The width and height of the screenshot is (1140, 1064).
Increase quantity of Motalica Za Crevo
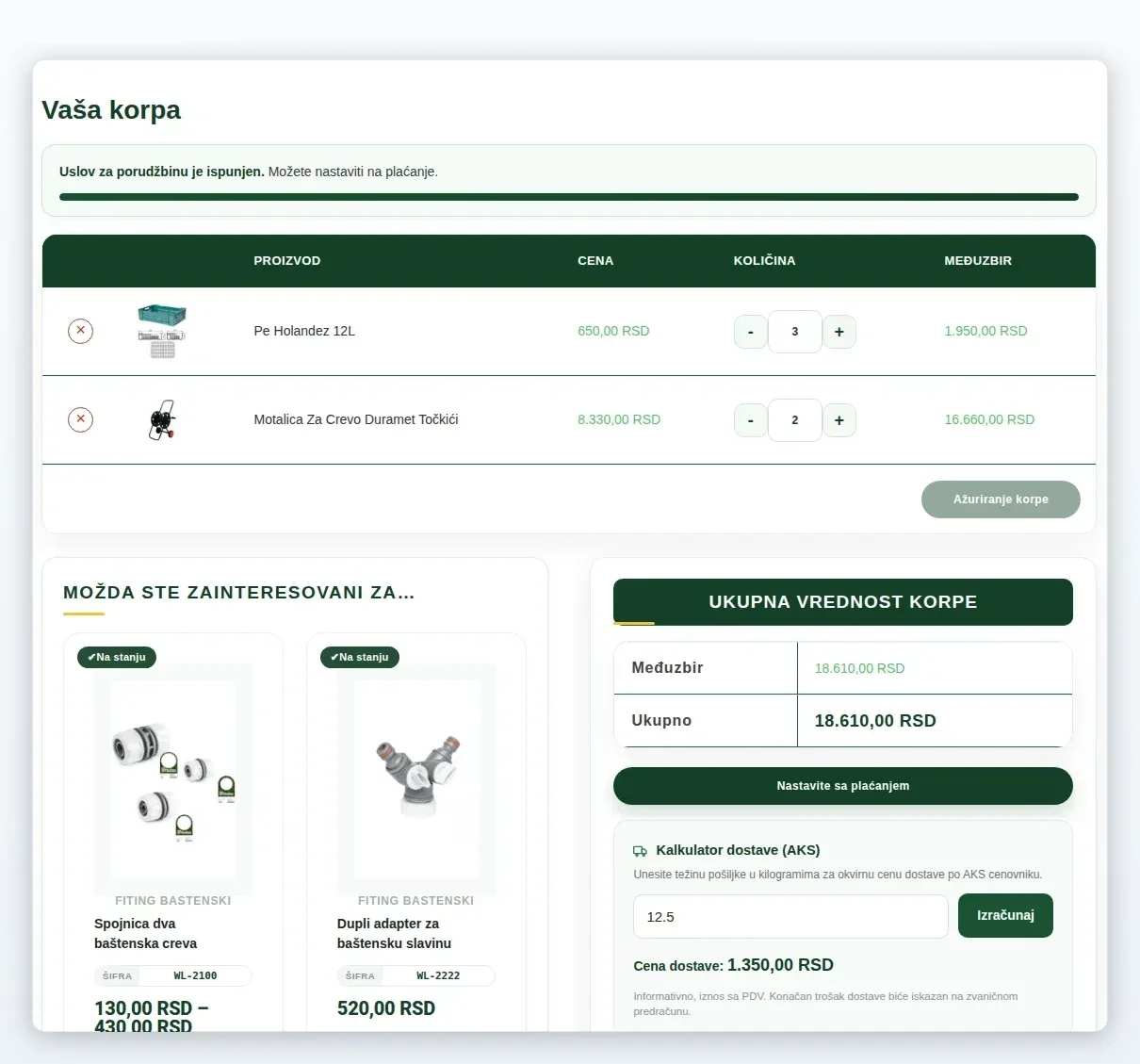839,420
